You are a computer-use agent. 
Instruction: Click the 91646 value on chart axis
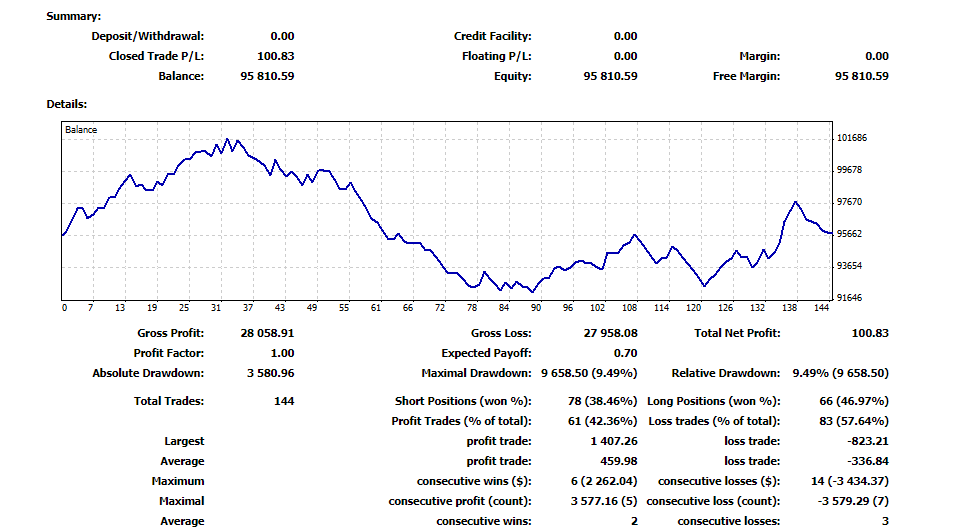click(x=849, y=298)
